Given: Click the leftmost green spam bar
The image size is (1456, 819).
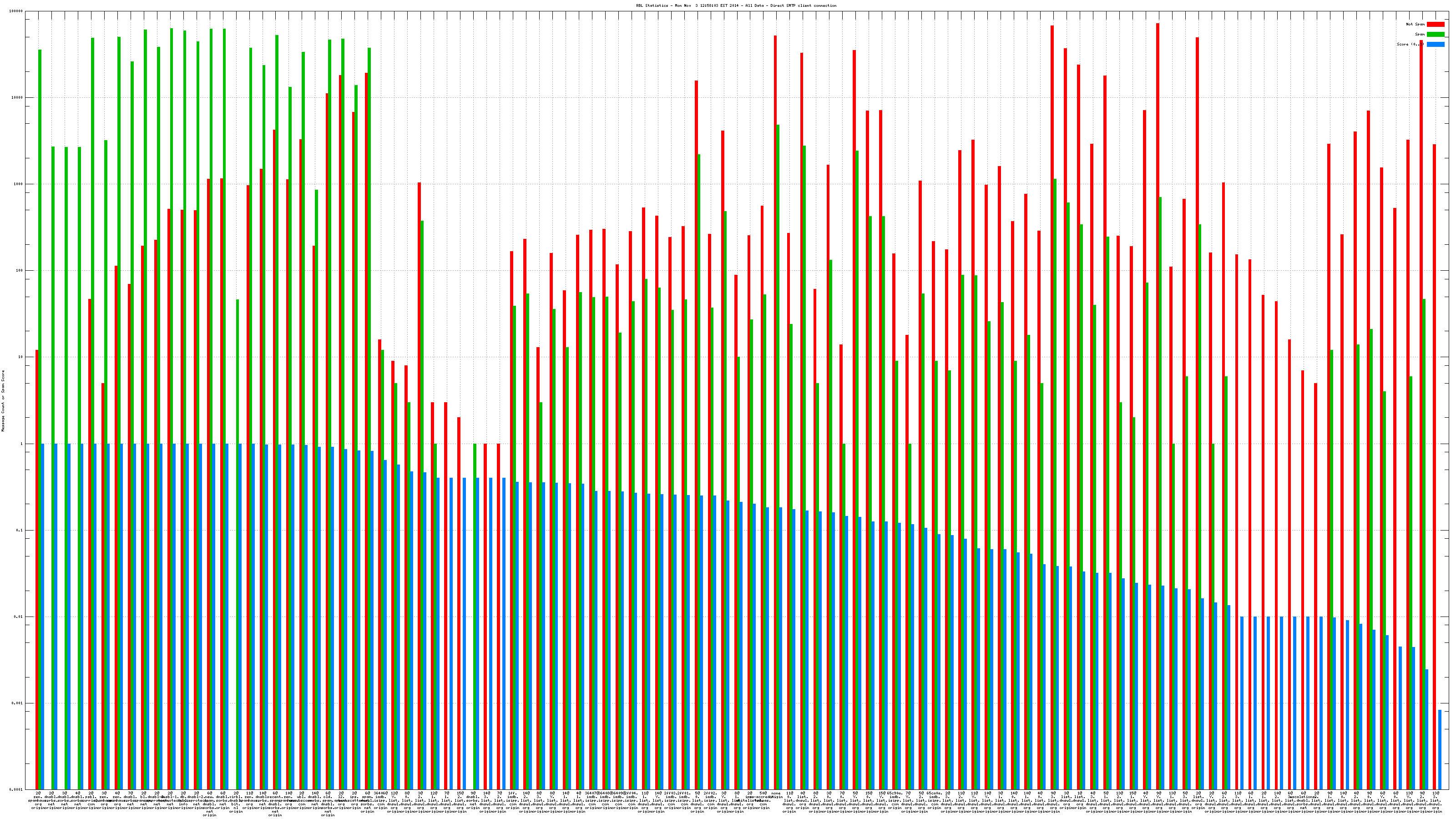Looking at the screenshot, I should (x=40, y=283).
